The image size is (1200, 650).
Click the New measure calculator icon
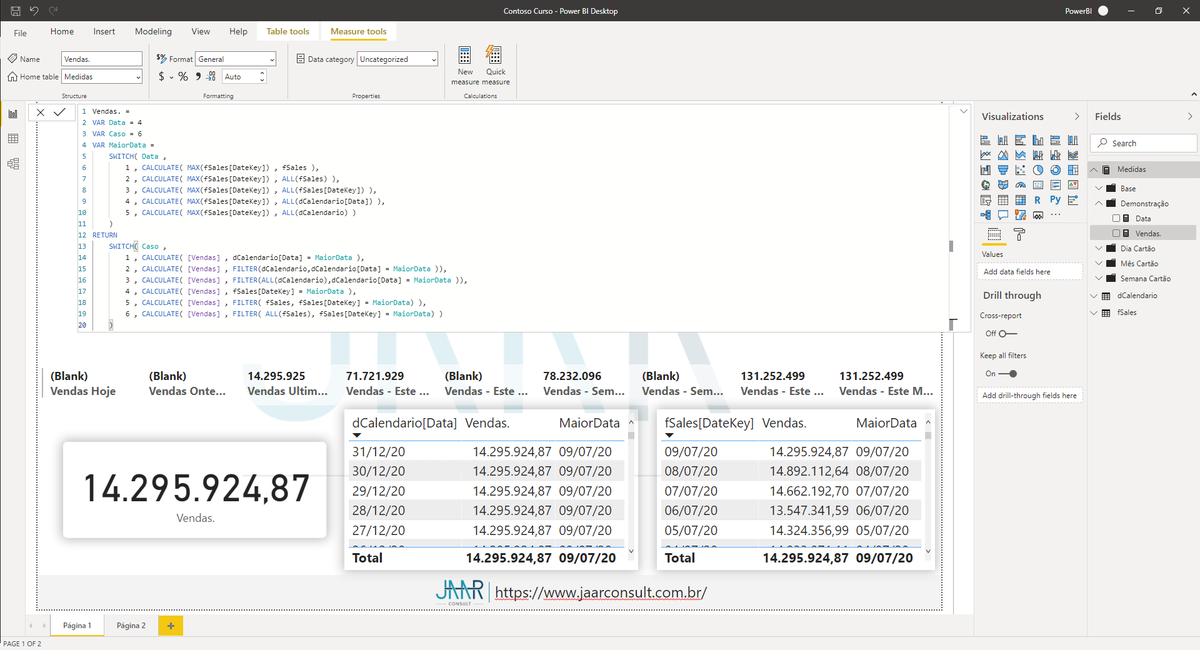(x=463, y=62)
